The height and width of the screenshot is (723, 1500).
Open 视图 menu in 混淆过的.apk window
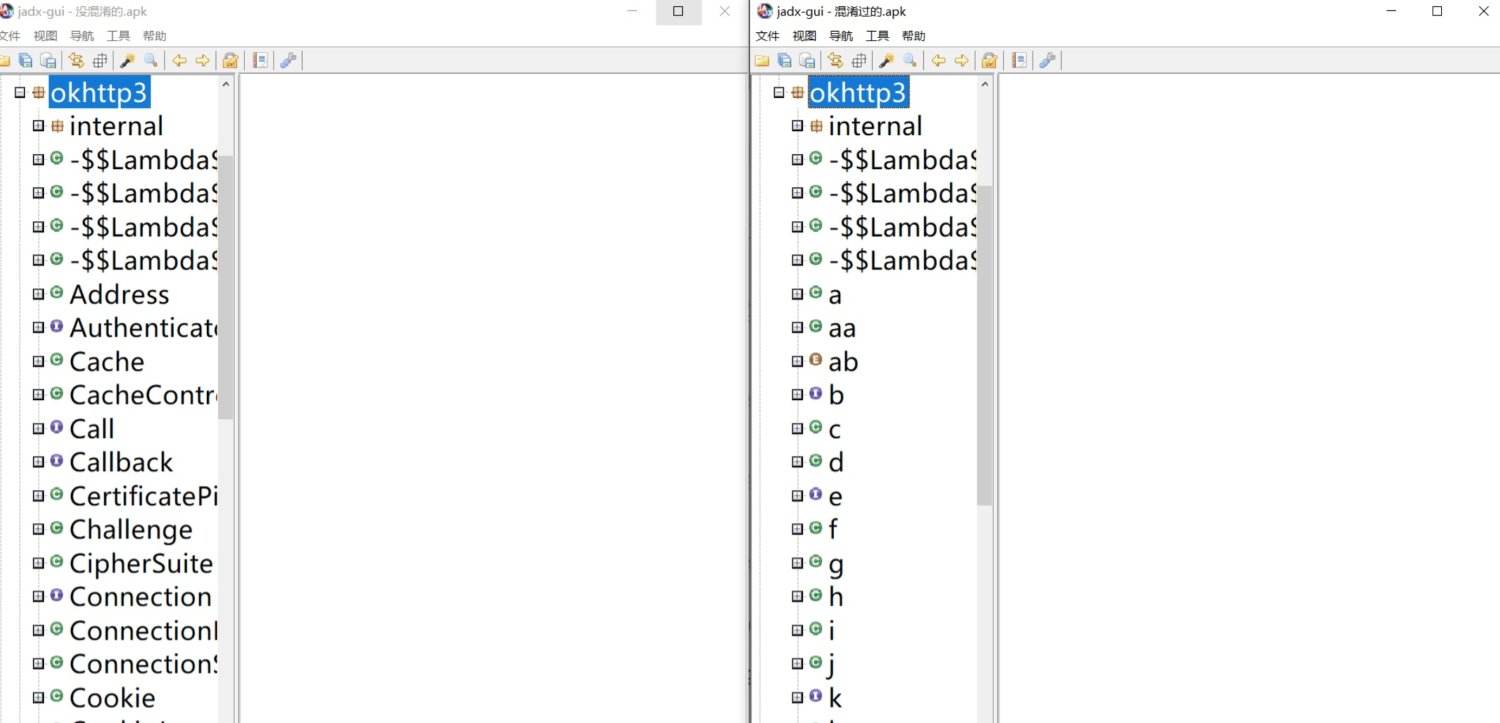(804, 36)
